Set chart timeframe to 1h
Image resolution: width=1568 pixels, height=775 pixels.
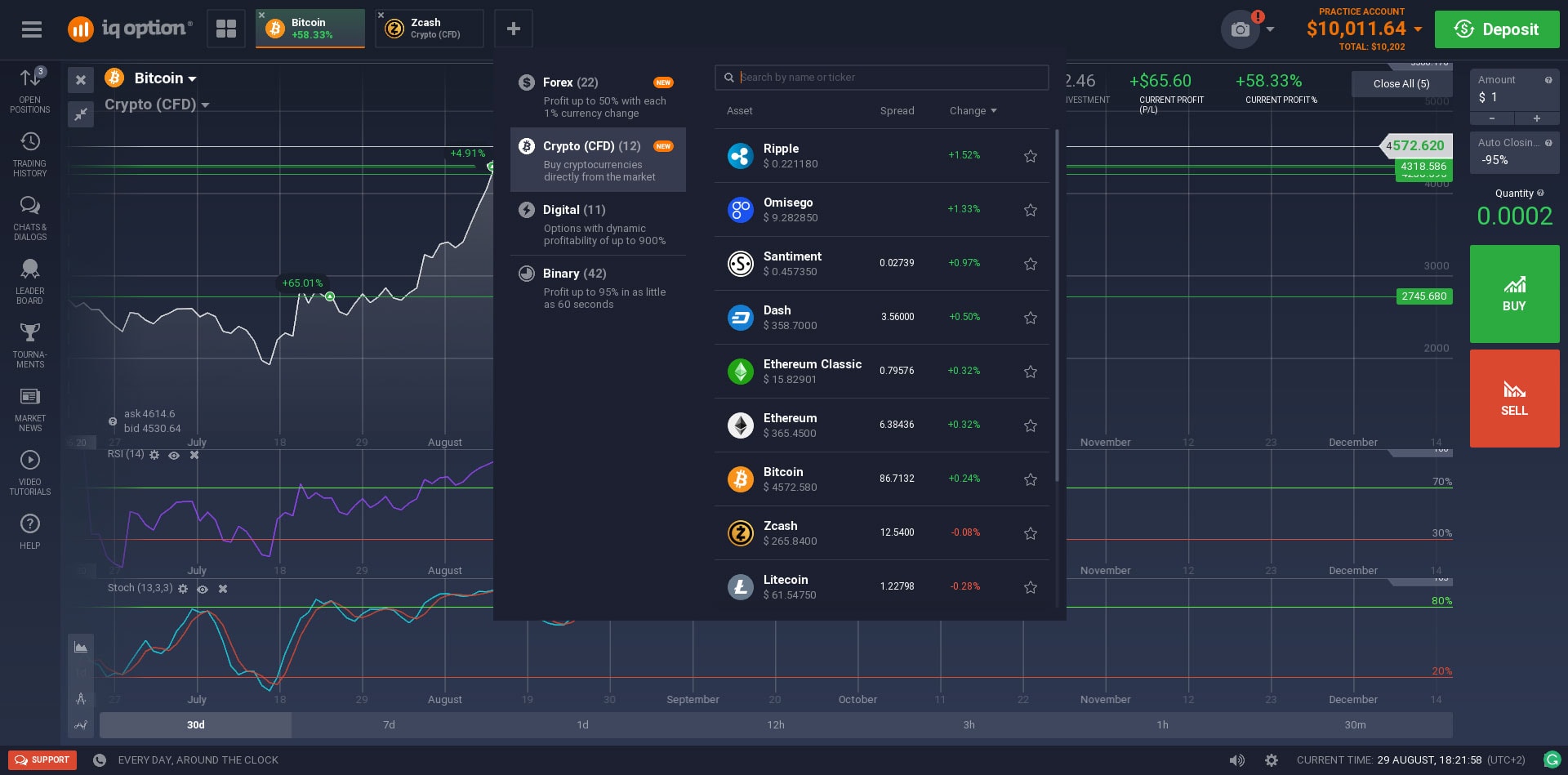[1162, 725]
